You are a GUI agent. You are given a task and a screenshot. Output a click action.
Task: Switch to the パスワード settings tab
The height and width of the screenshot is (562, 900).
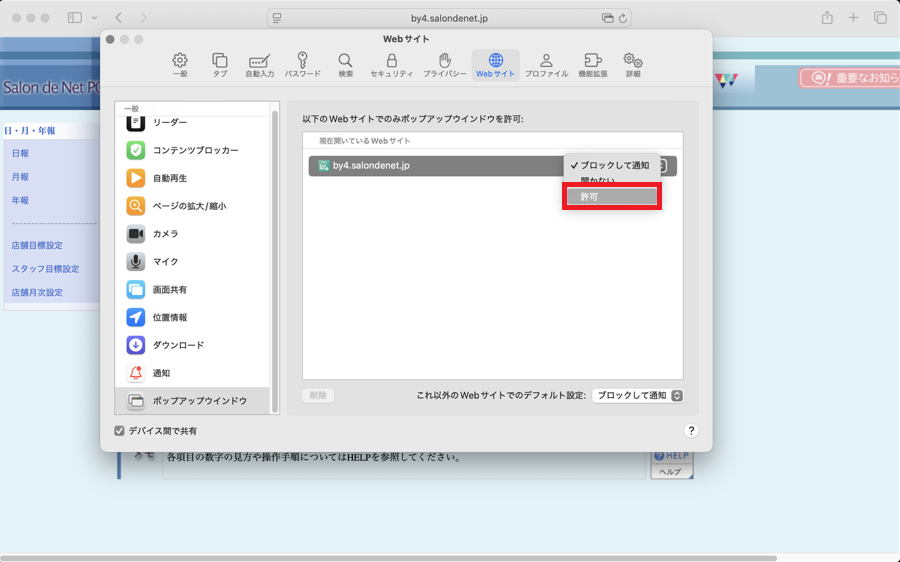pos(302,65)
